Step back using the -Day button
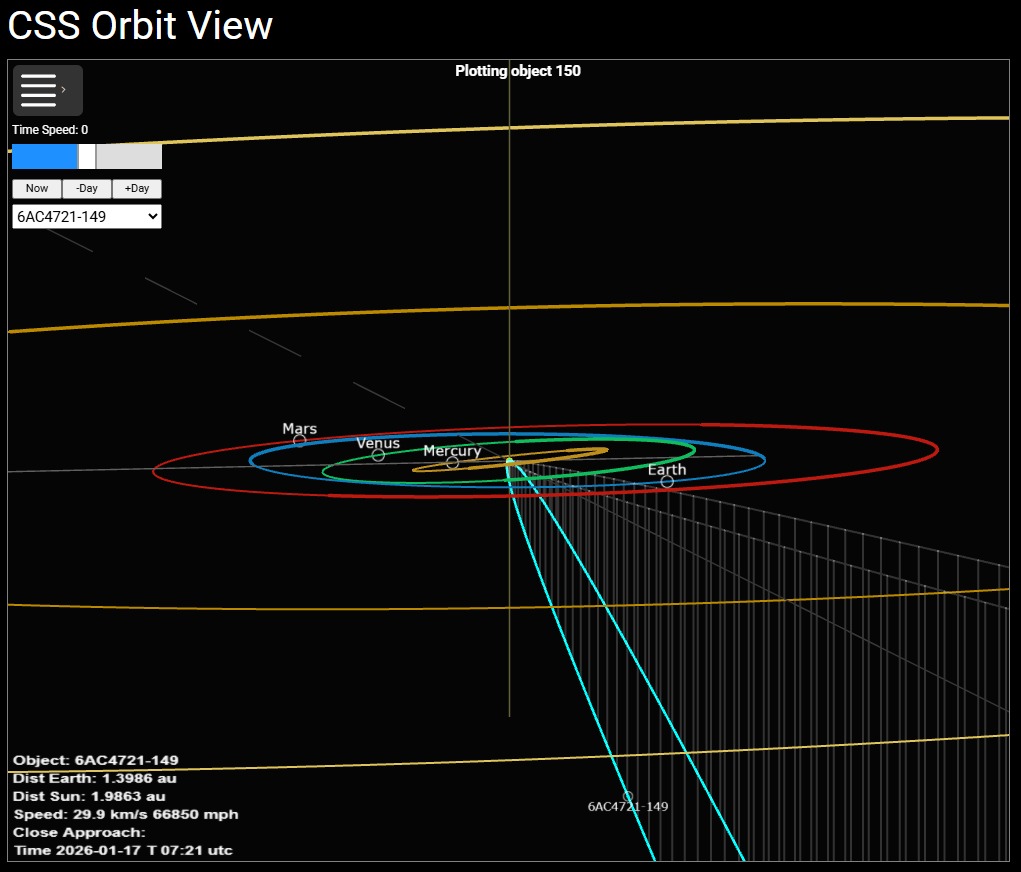1021x872 pixels. (87, 188)
